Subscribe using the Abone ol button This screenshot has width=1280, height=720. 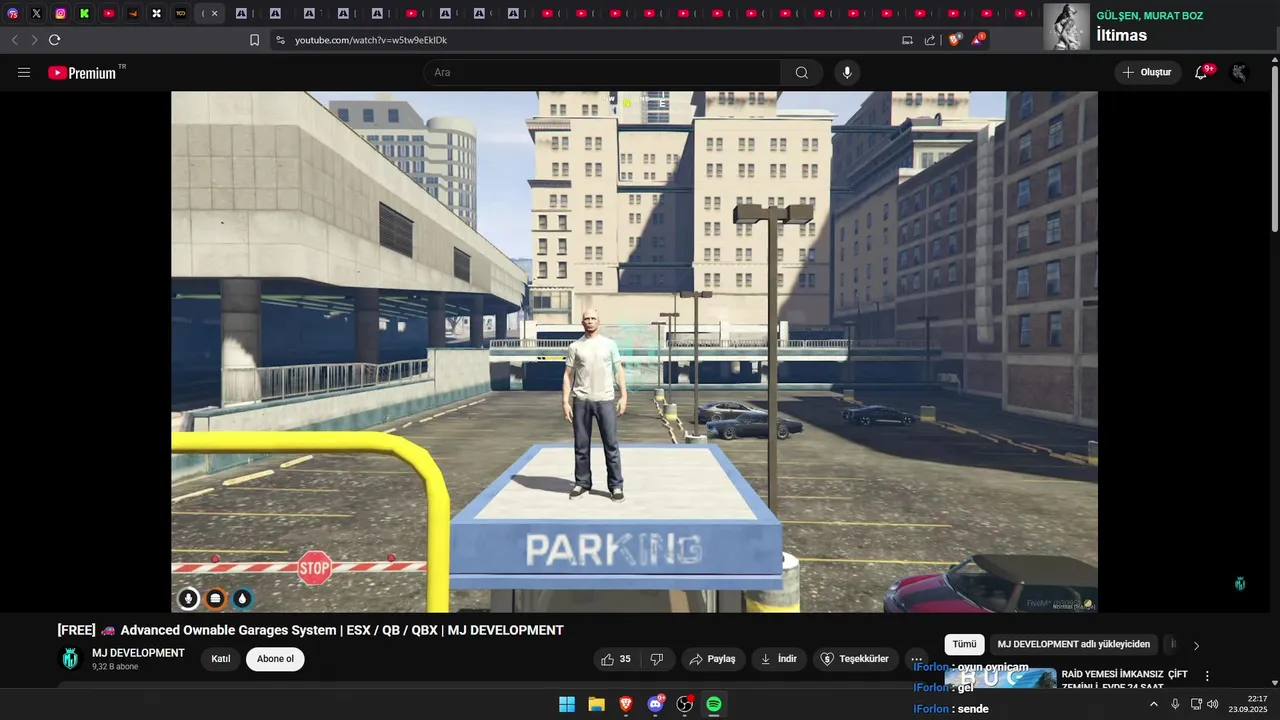pyautogui.click(x=275, y=659)
